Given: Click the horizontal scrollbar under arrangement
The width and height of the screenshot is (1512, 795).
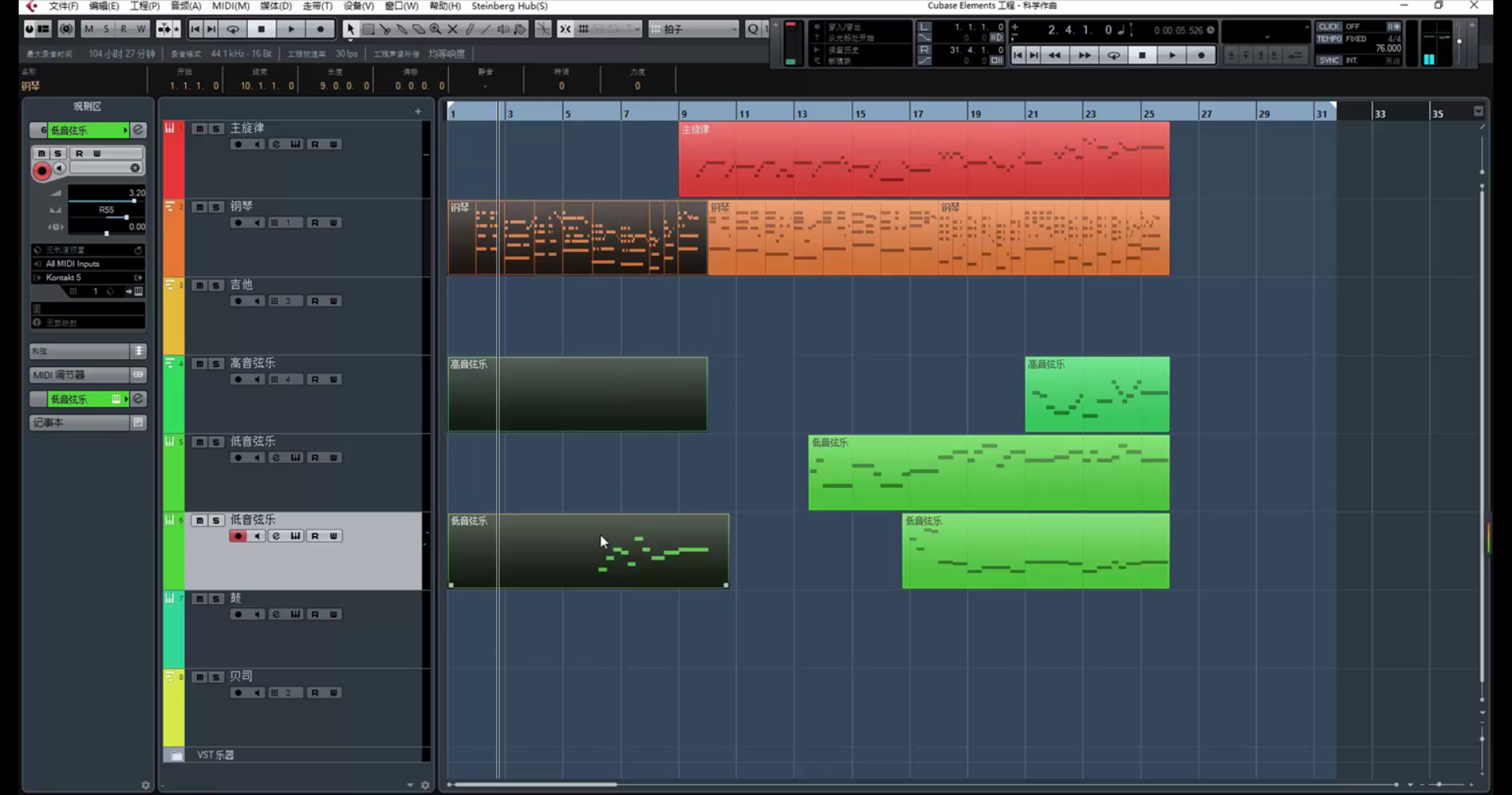Looking at the screenshot, I should point(535,785).
